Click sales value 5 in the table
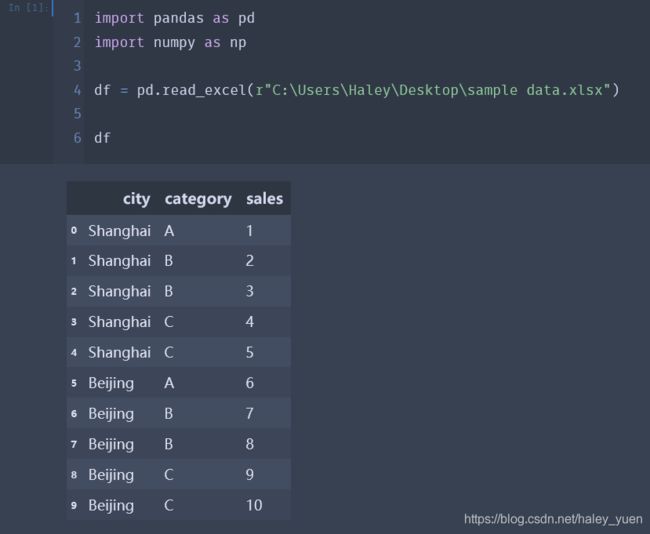Image resolution: width=650 pixels, height=534 pixels. [x=250, y=352]
